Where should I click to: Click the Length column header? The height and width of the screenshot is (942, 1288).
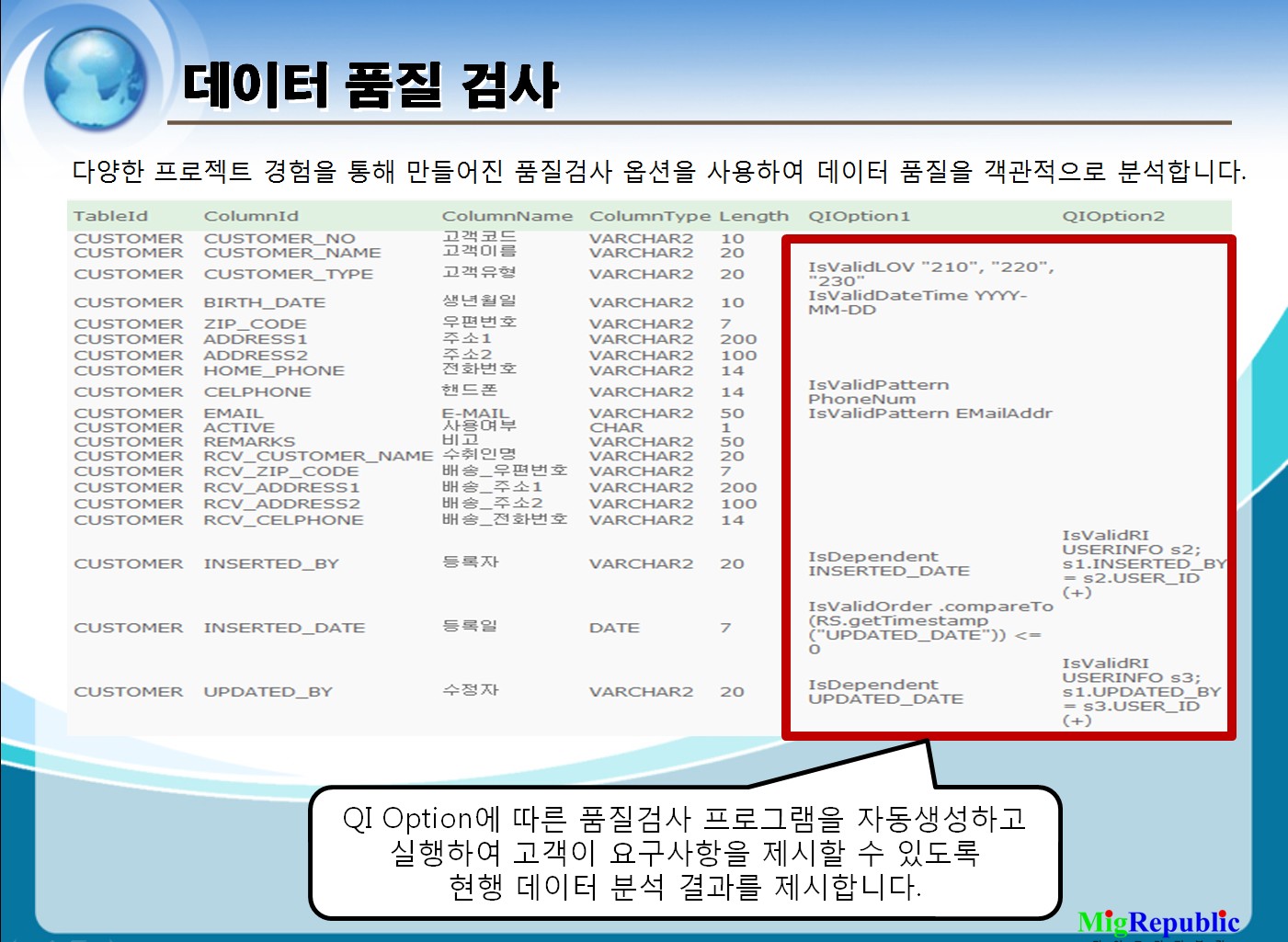pos(754,216)
